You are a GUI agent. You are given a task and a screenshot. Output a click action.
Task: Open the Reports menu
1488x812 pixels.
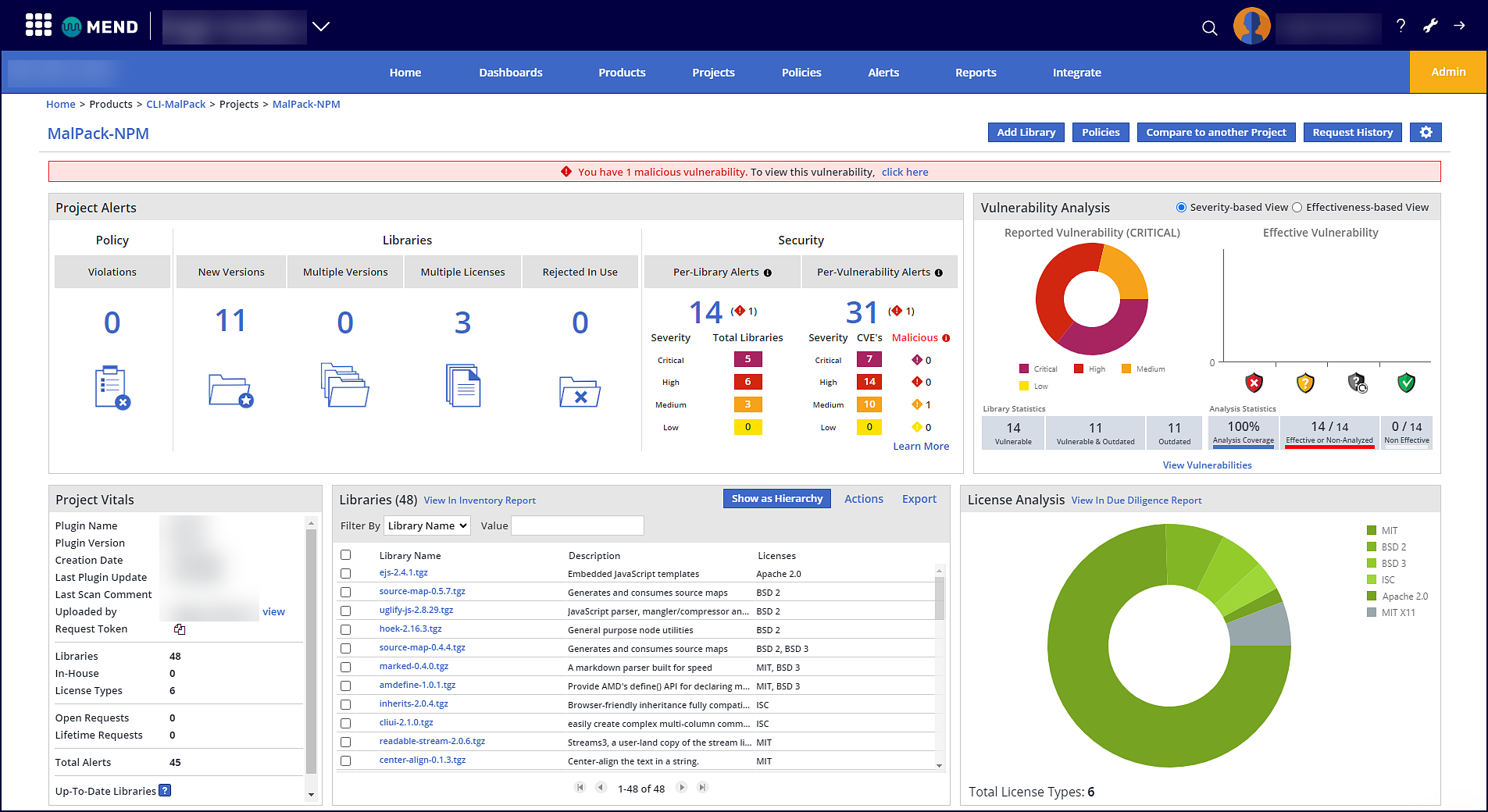(x=975, y=73)
